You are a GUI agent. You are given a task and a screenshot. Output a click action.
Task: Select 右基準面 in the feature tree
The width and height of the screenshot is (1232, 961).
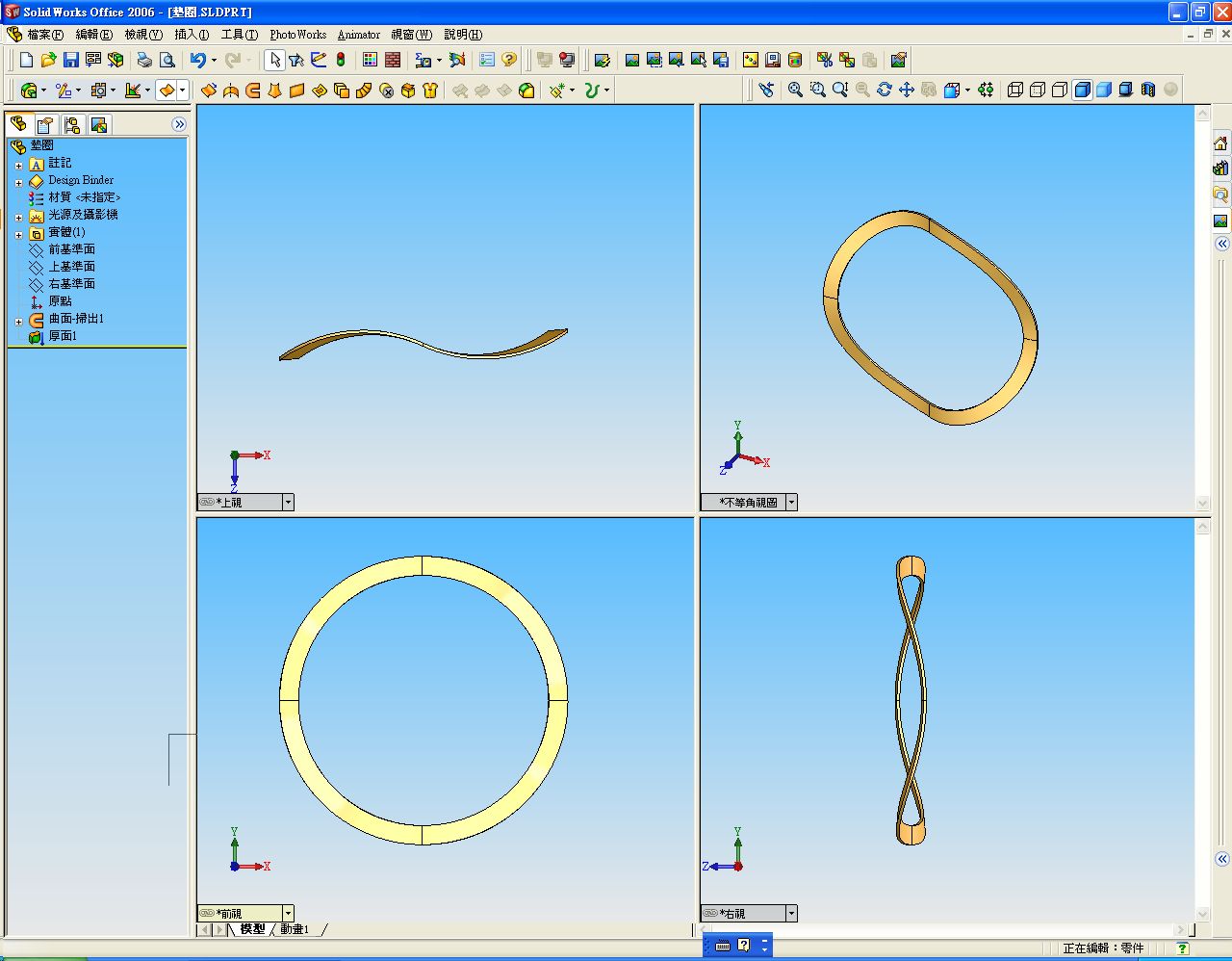(x=71, y=284)
